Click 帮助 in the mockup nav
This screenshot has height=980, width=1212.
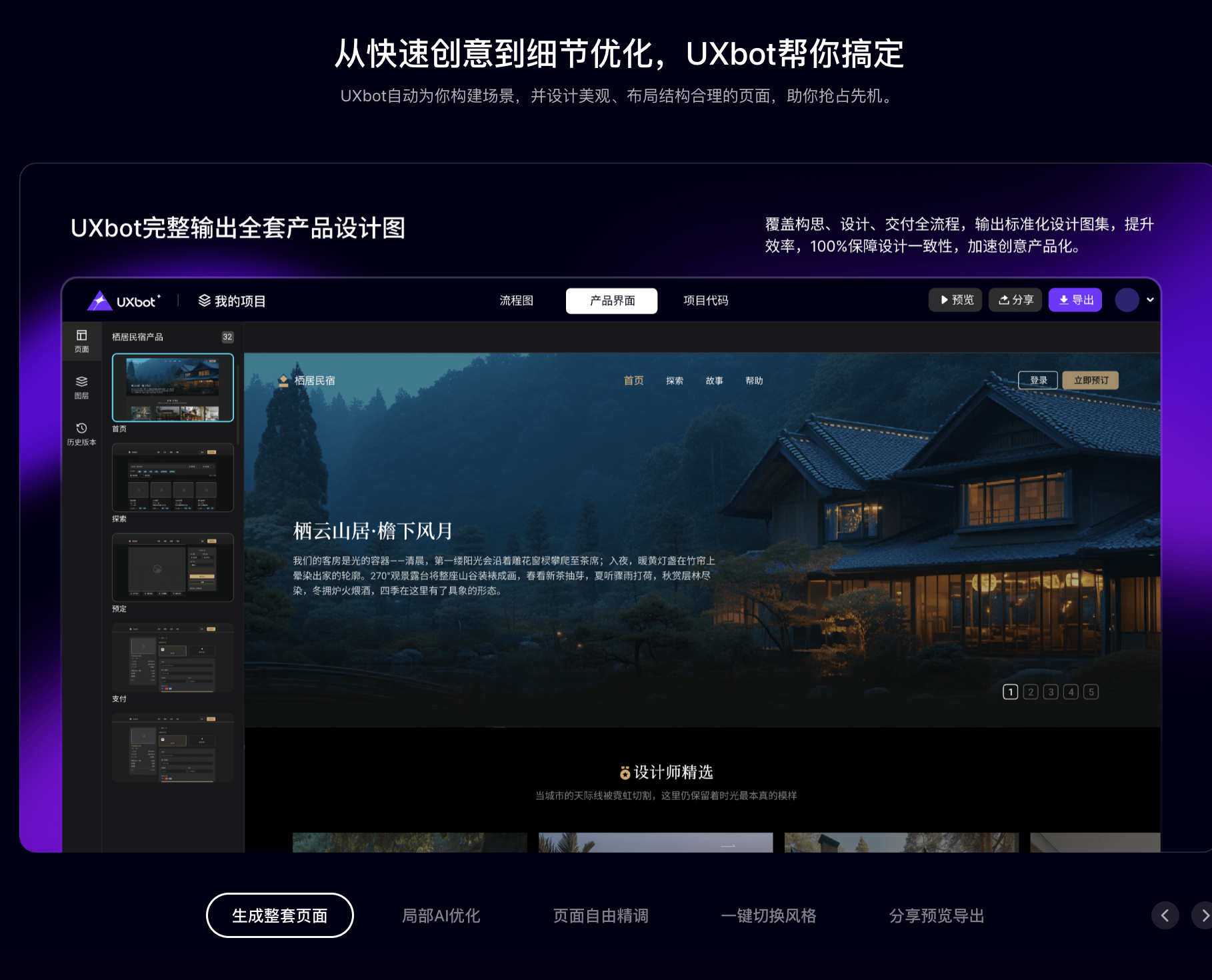pos(755,381)
